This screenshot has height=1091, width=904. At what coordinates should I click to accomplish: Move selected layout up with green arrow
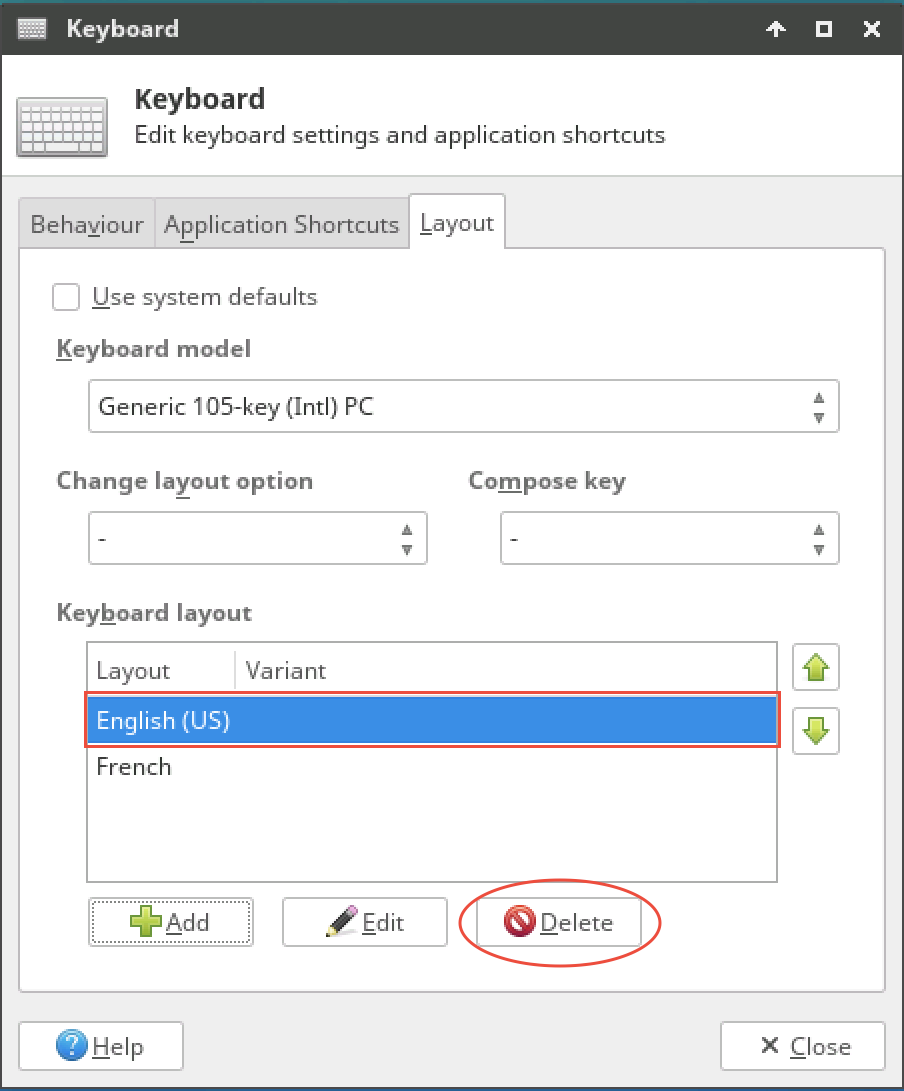[x=815, y=666]
